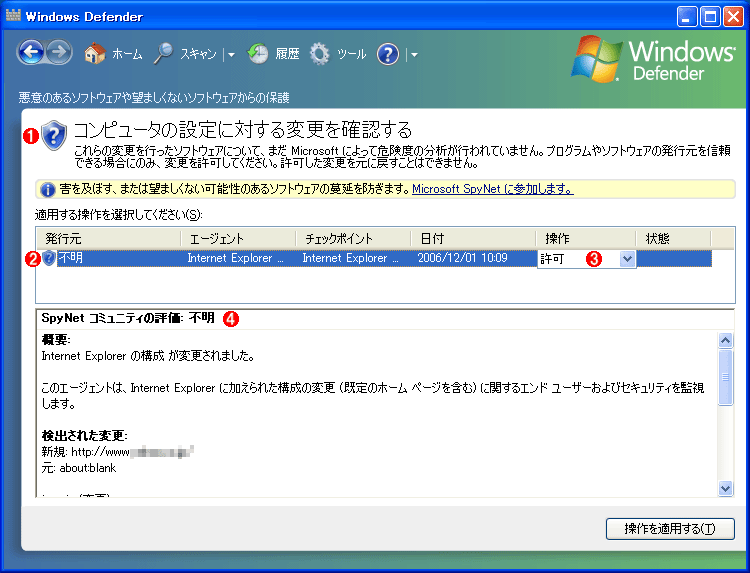Open the Home house icon
750x573 pixels.
[95, 54]
